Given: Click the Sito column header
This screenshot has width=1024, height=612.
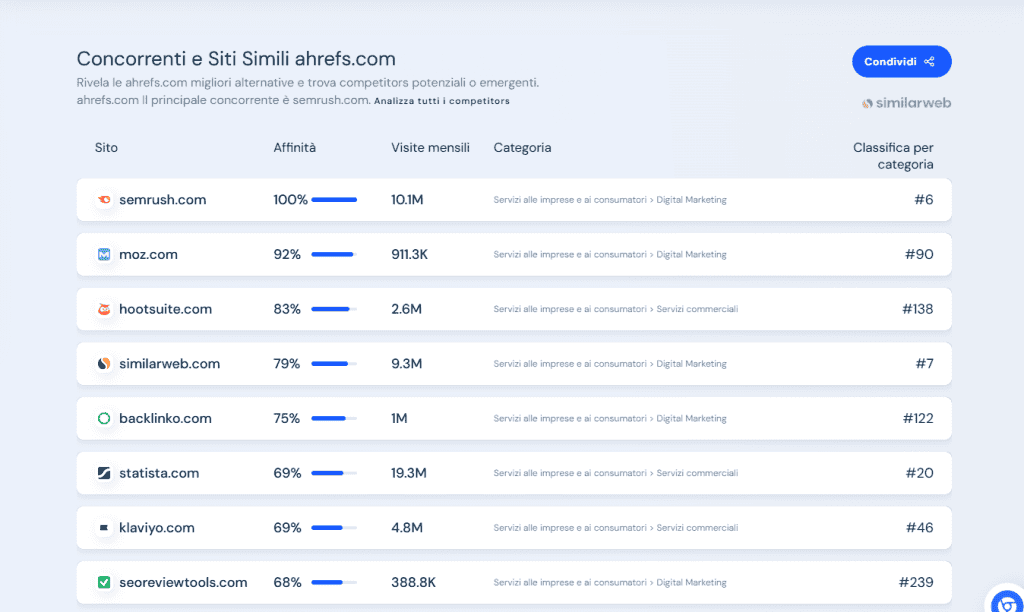Looking at the screenshot, I should 106,148.
